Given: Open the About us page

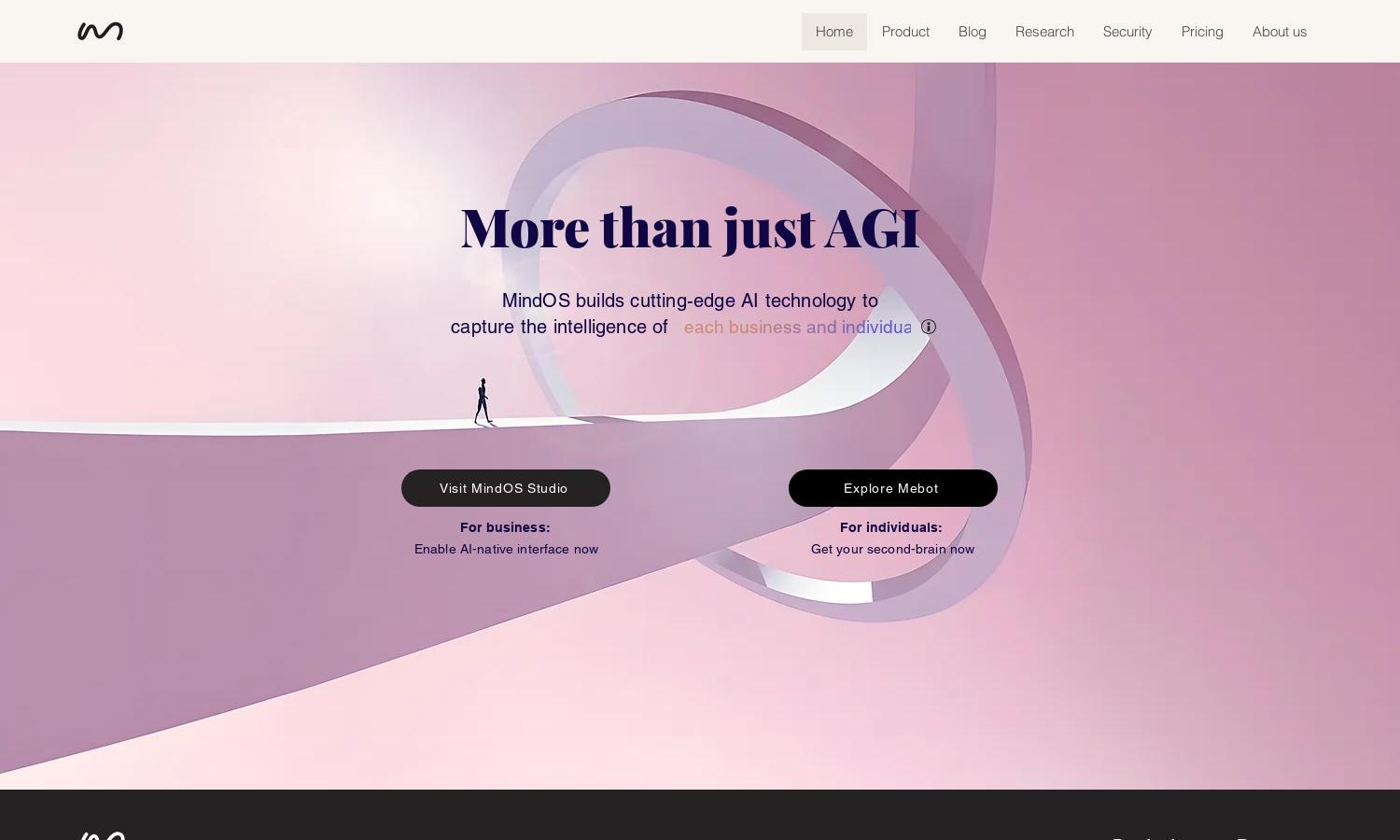Looking at the screenshot, I should [1280, 32].
